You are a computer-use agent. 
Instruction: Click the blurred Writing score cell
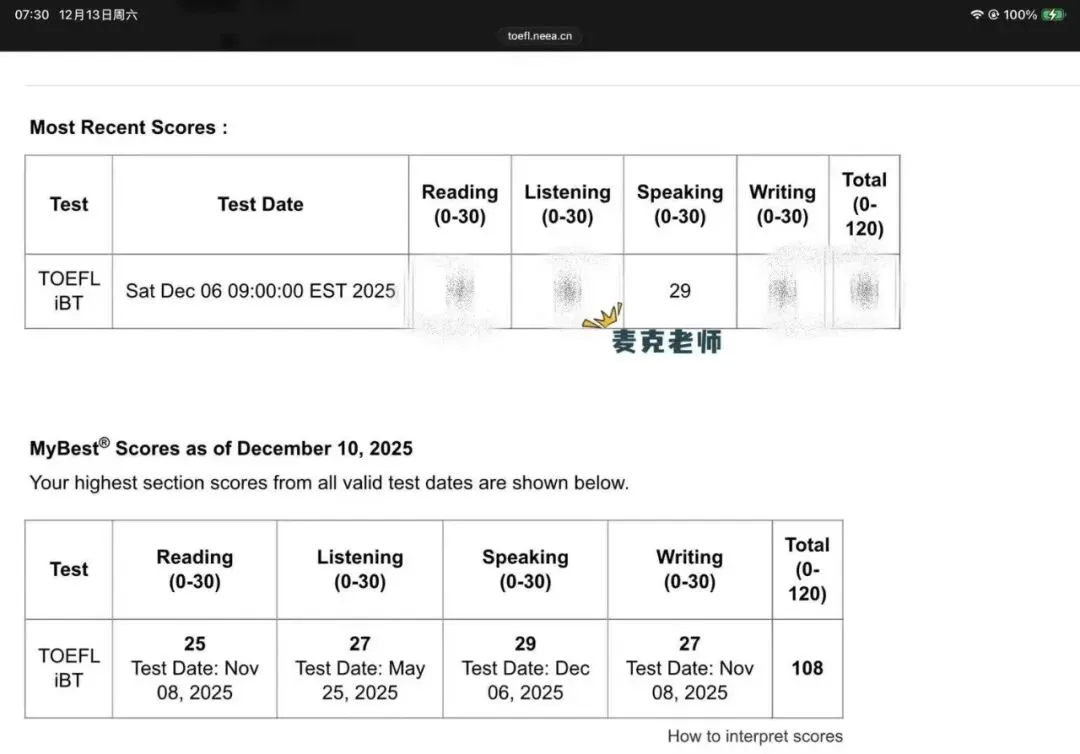tap(782, 291)
